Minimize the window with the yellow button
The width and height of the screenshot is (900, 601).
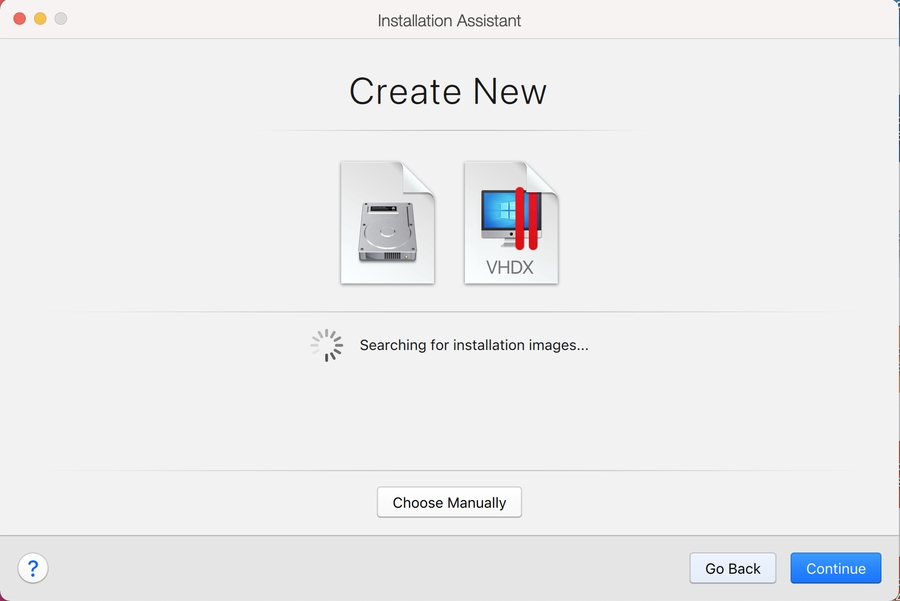(40, 19)
